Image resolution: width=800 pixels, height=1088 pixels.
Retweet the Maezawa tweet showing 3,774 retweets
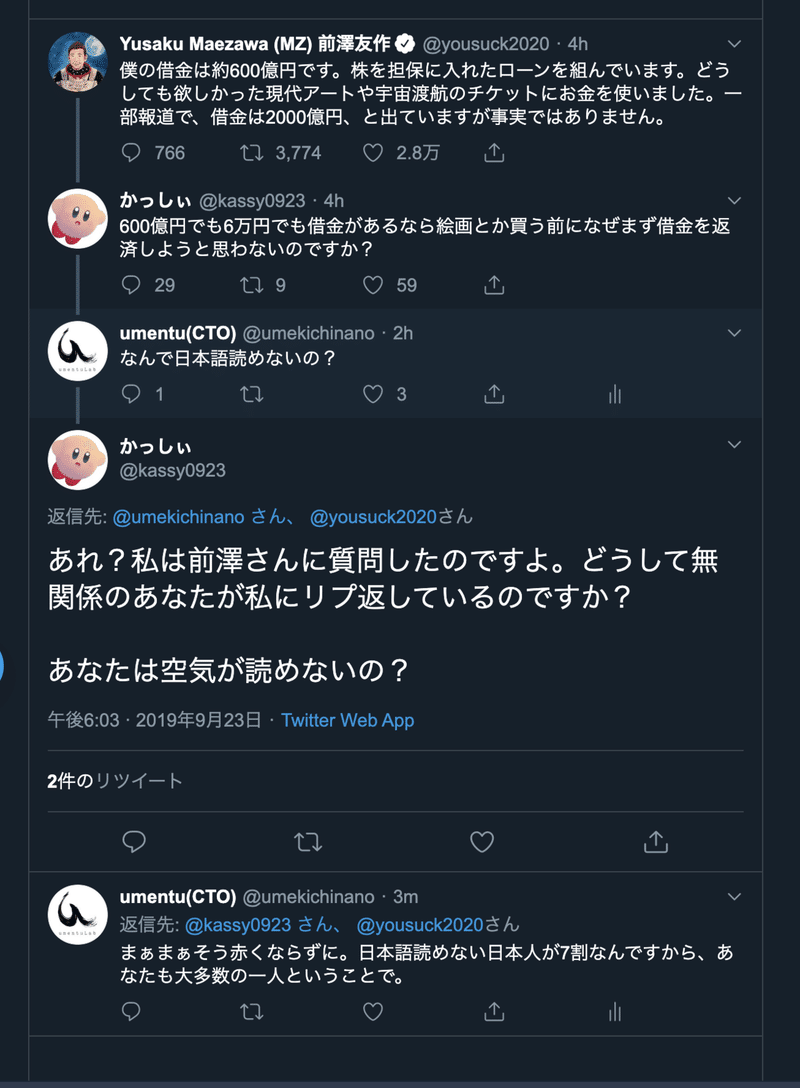click(251, 153)
